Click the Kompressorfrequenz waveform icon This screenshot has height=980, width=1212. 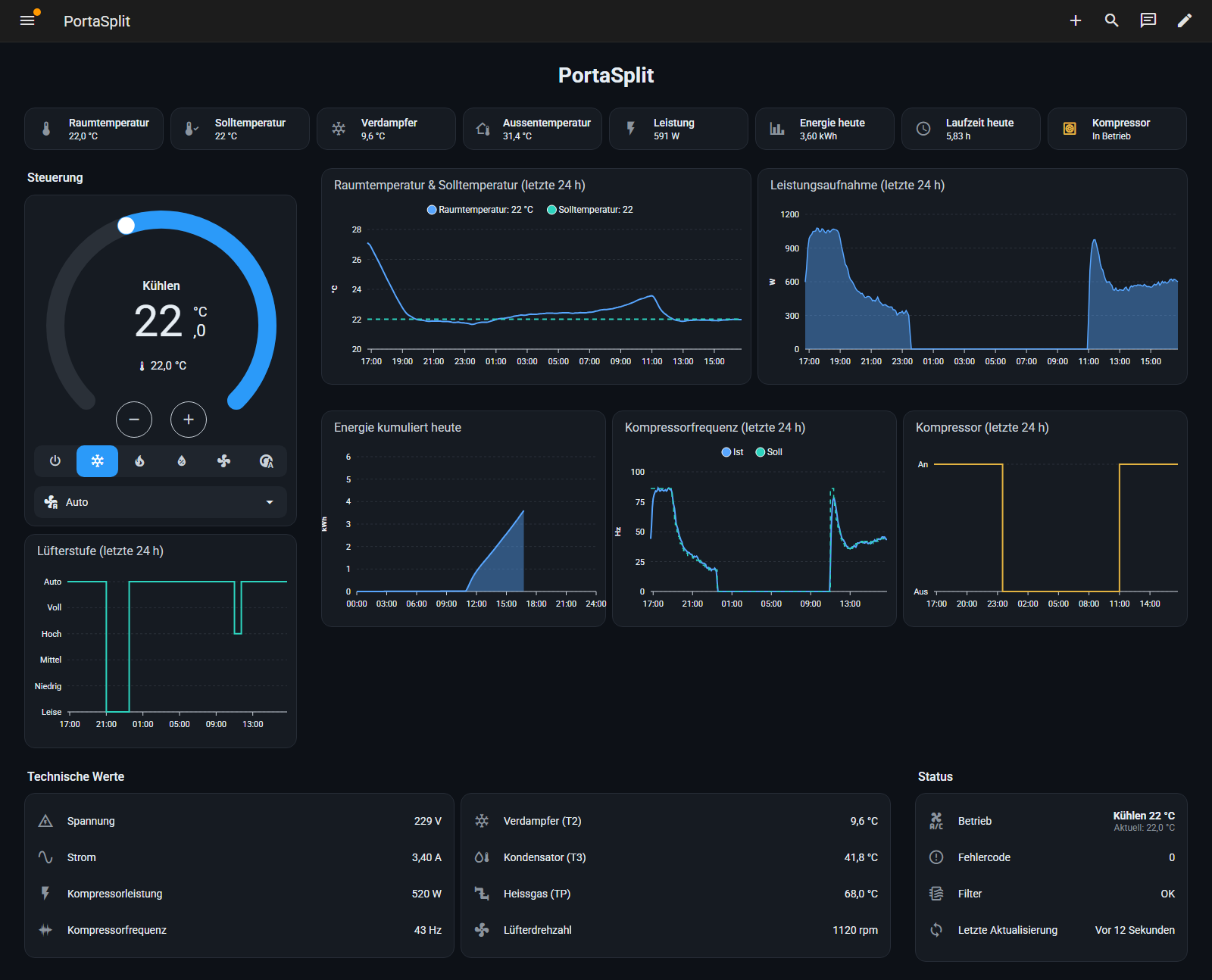[45, 930]
